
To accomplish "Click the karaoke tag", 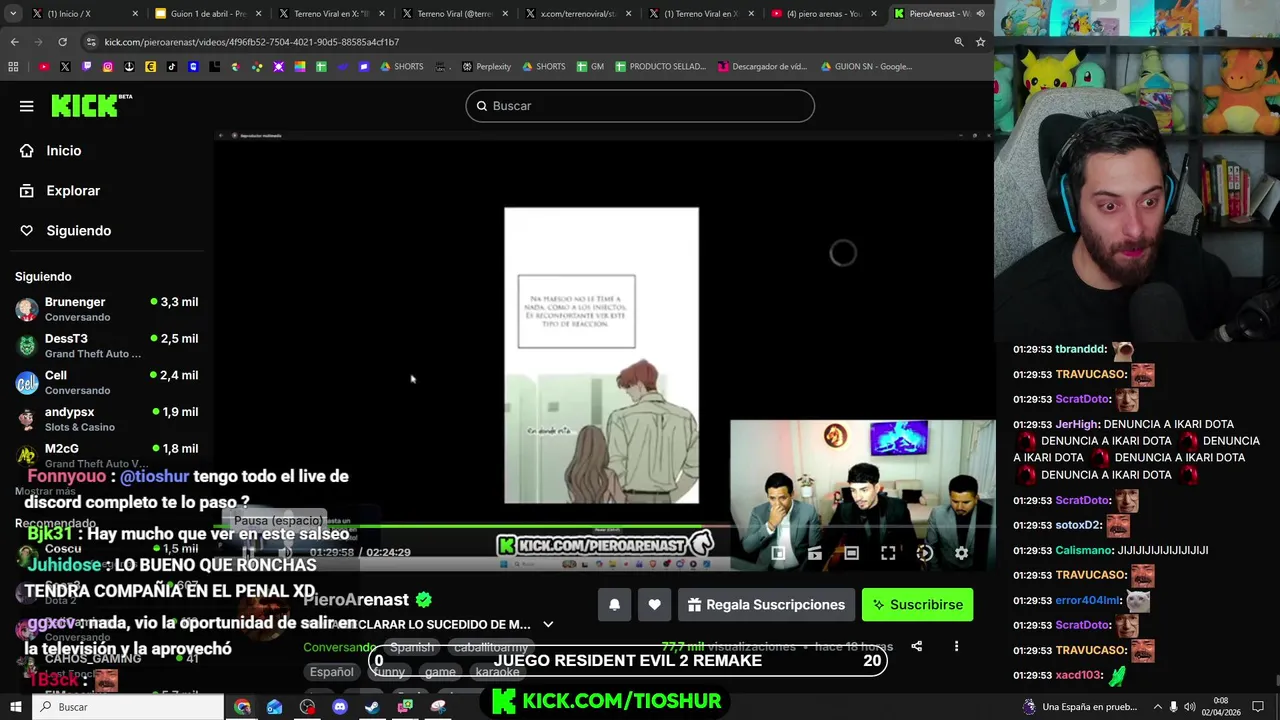I will (x=497, y=672).
